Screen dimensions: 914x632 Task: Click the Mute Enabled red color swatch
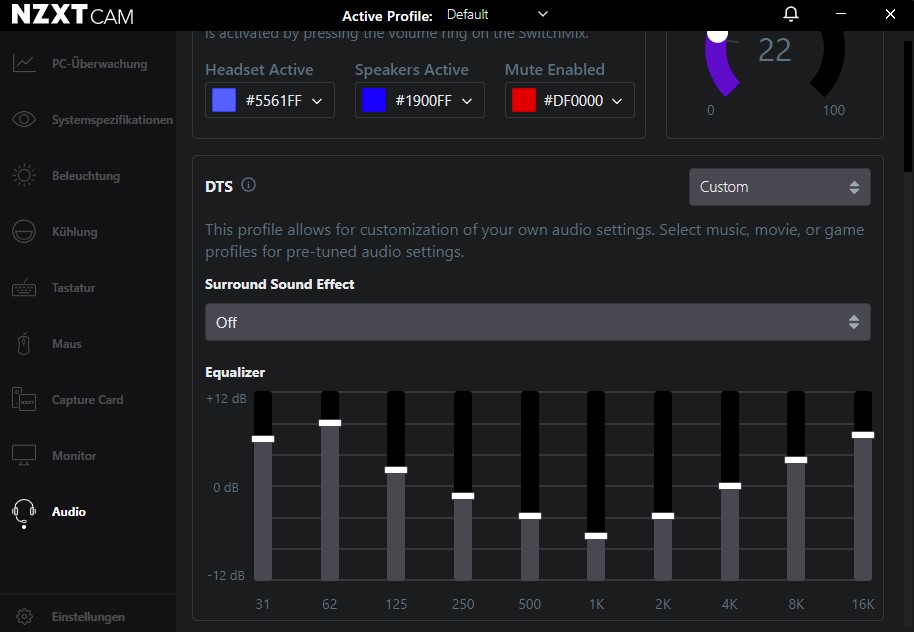524,100
